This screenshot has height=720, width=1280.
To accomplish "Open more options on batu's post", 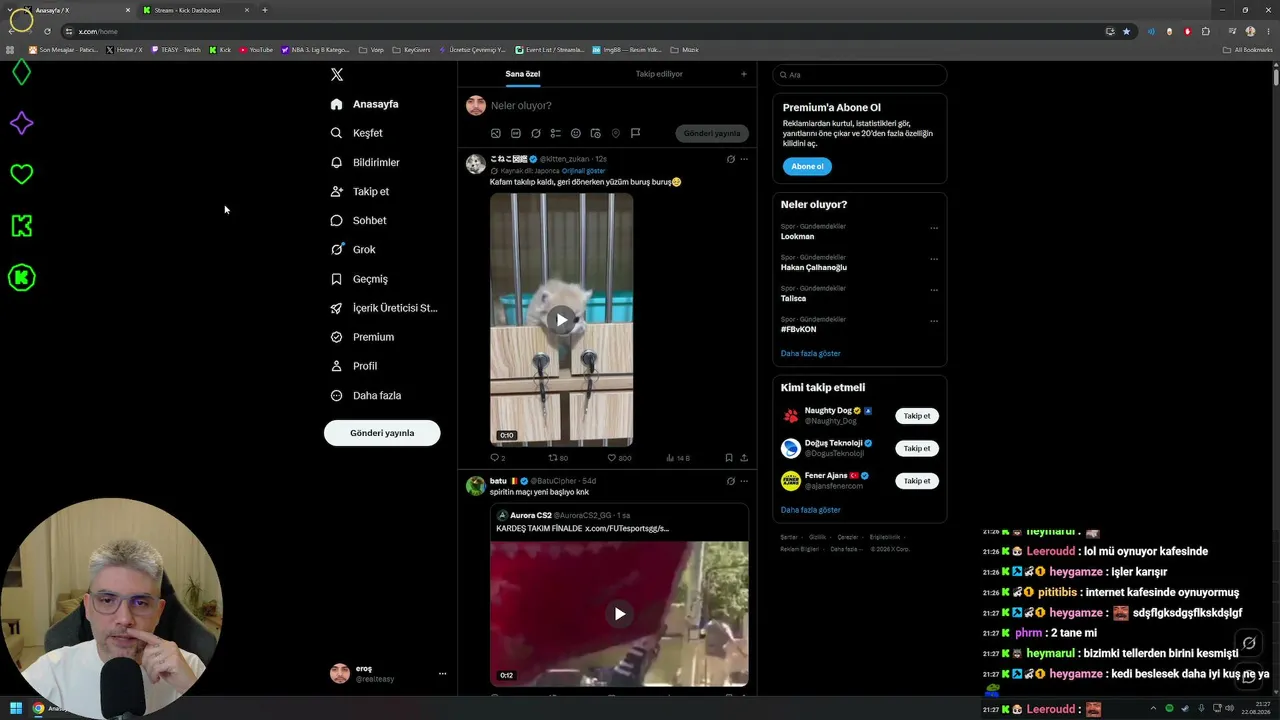I will pos(744,481).
